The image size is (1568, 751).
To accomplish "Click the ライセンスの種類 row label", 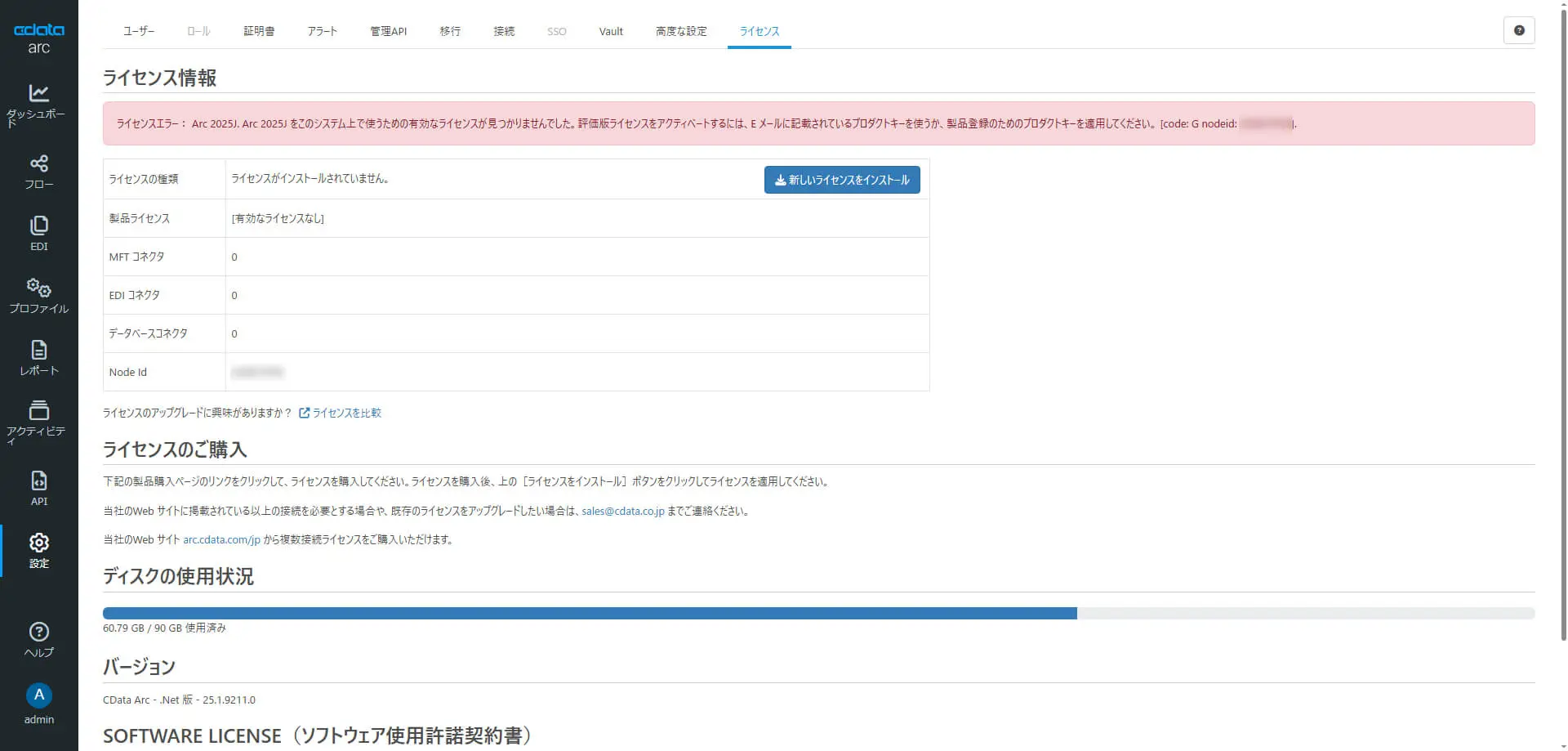I will pos(143,179).
